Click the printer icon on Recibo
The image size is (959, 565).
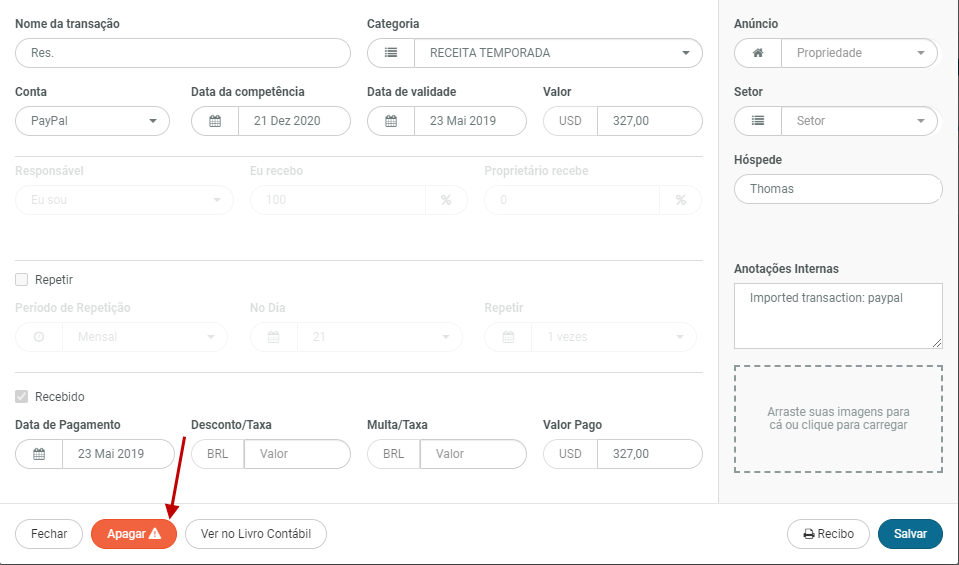[x=808, y=534]
